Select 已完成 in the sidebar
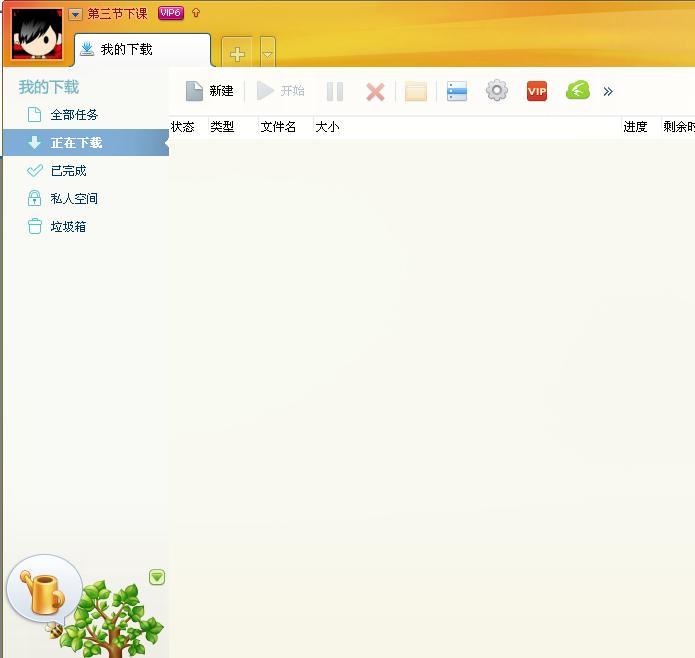The height and width of the screenshot is (658, 695). click(x=86, y=171)
